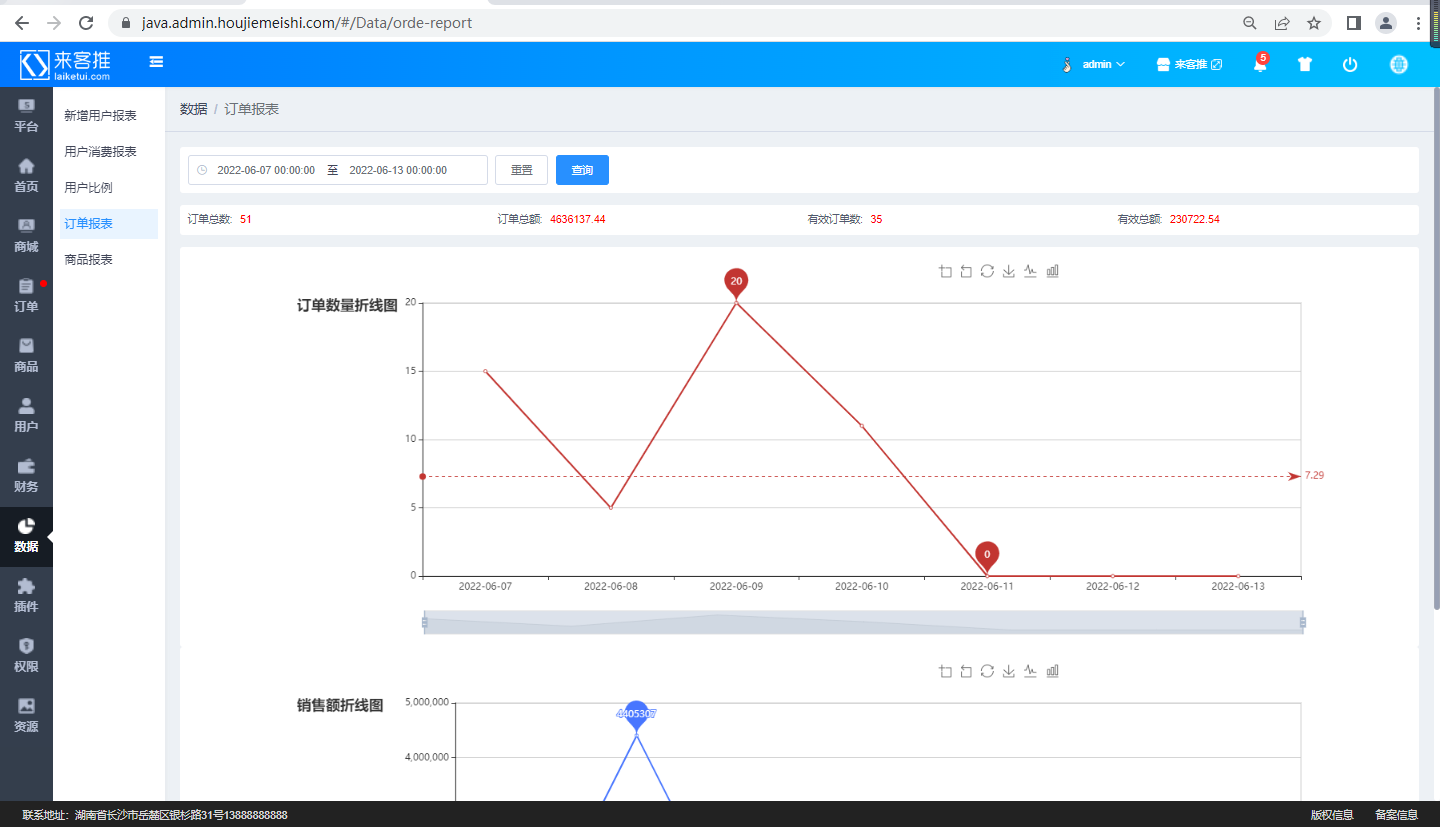Switch the sales amount chart to line view
Image resolution: width=1440 pixels, height=827 pixels.
coord(1030,671)
